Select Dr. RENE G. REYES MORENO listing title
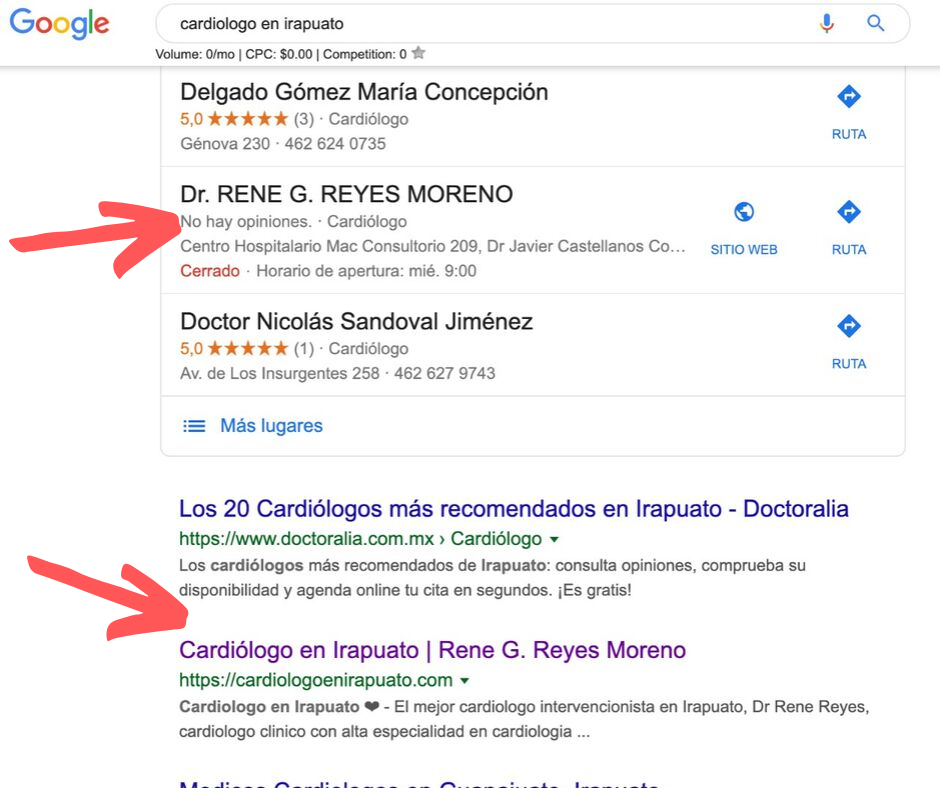940x788 pixels. (347, 194)
